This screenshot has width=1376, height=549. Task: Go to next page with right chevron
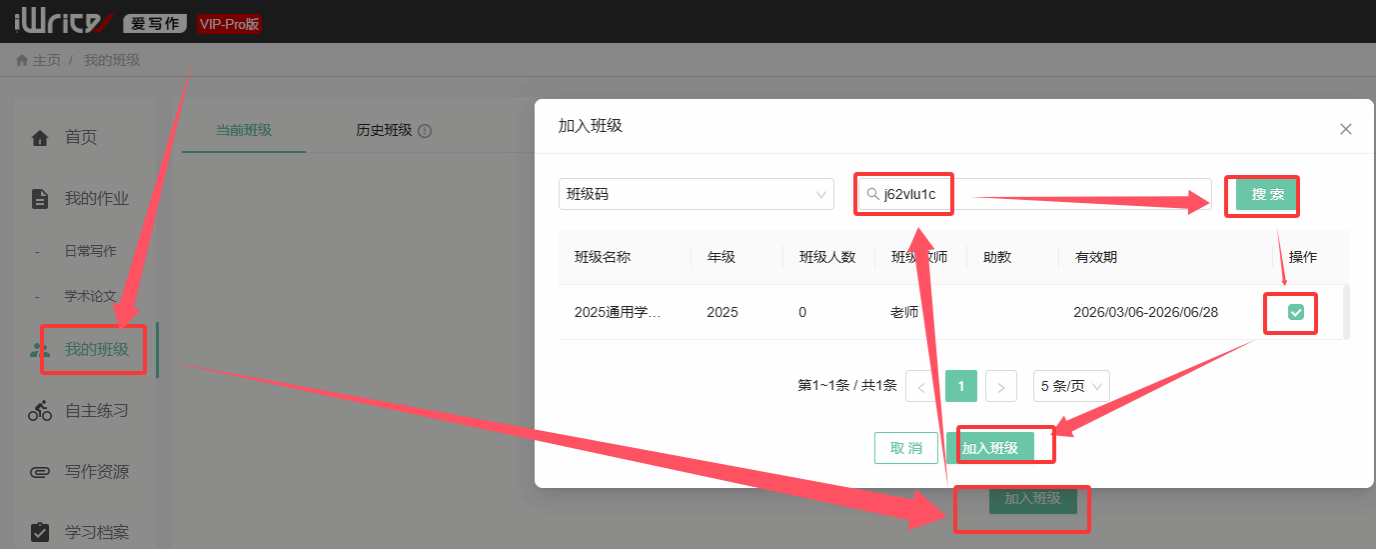coord(1001,386)
